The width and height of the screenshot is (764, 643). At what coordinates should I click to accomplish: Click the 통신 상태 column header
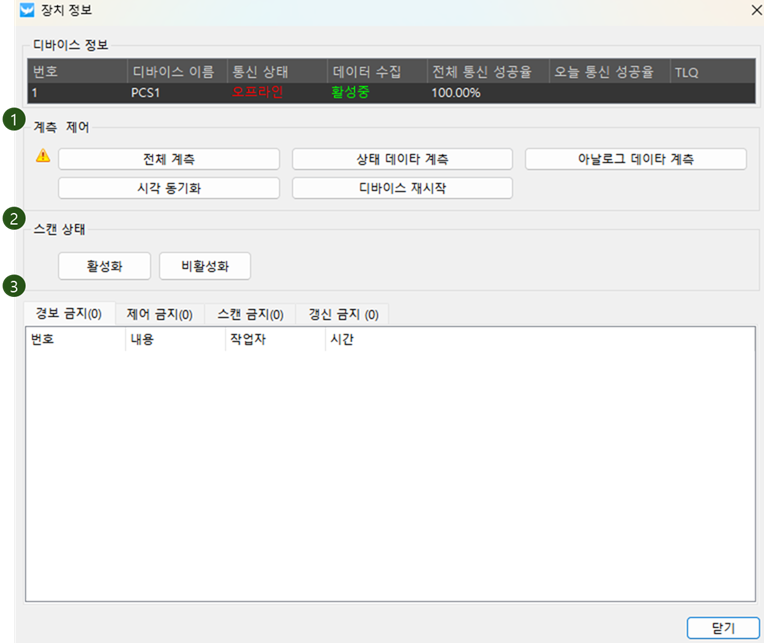[x=260, y=73]
